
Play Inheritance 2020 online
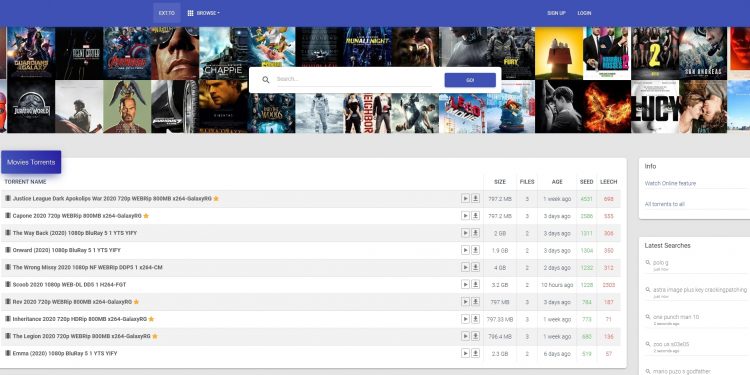(x=465, y=319)
